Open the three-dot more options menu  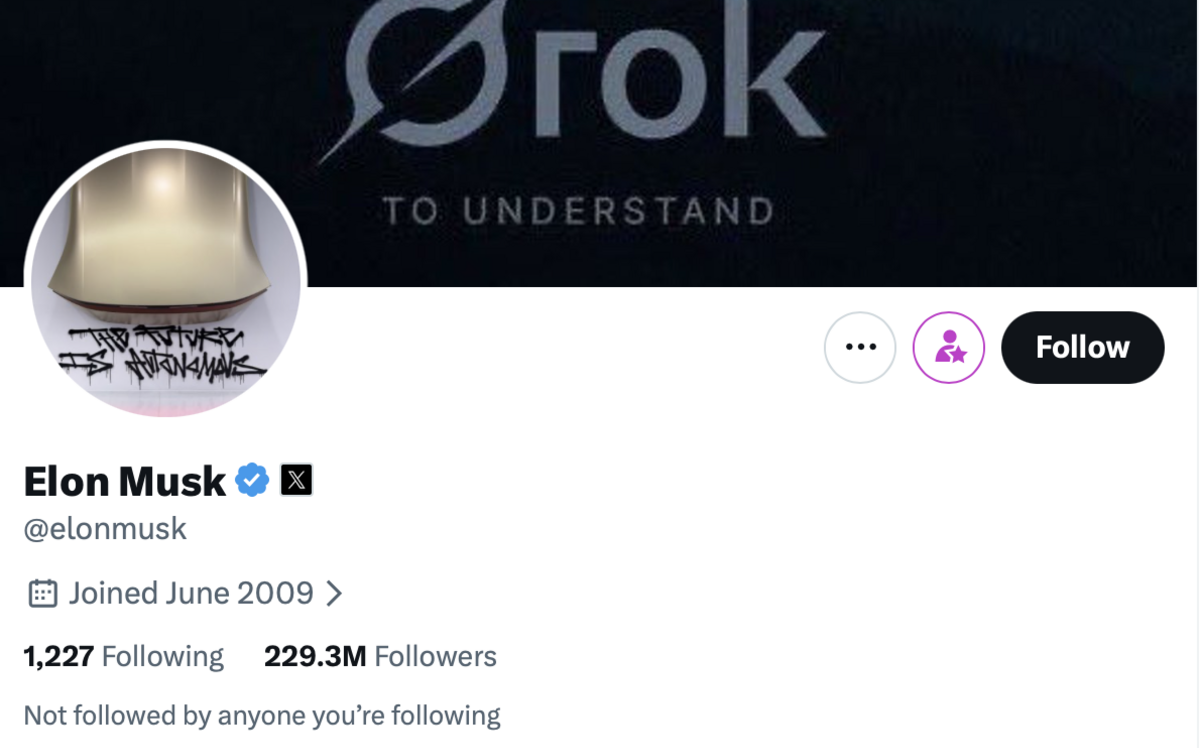[x=859, y=347]
